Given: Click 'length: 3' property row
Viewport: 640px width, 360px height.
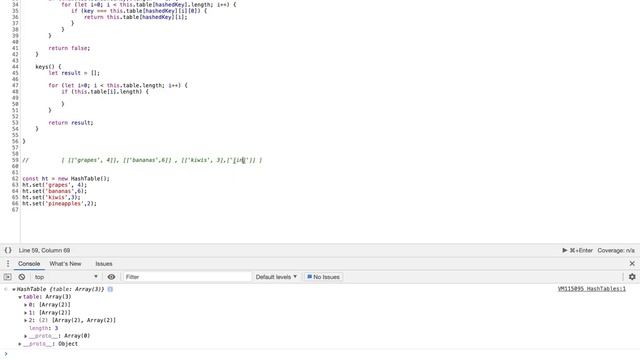Looking at the screenshot, I should click(x=44, y=328).
